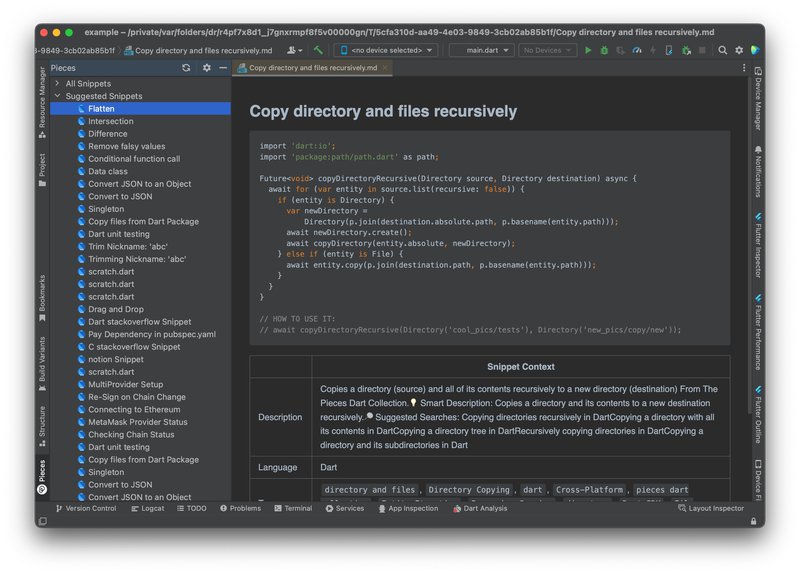This screenshot has width=800, height=574.
Task: Open the Resource Manager side tab
Action: (x=42, y=103)
